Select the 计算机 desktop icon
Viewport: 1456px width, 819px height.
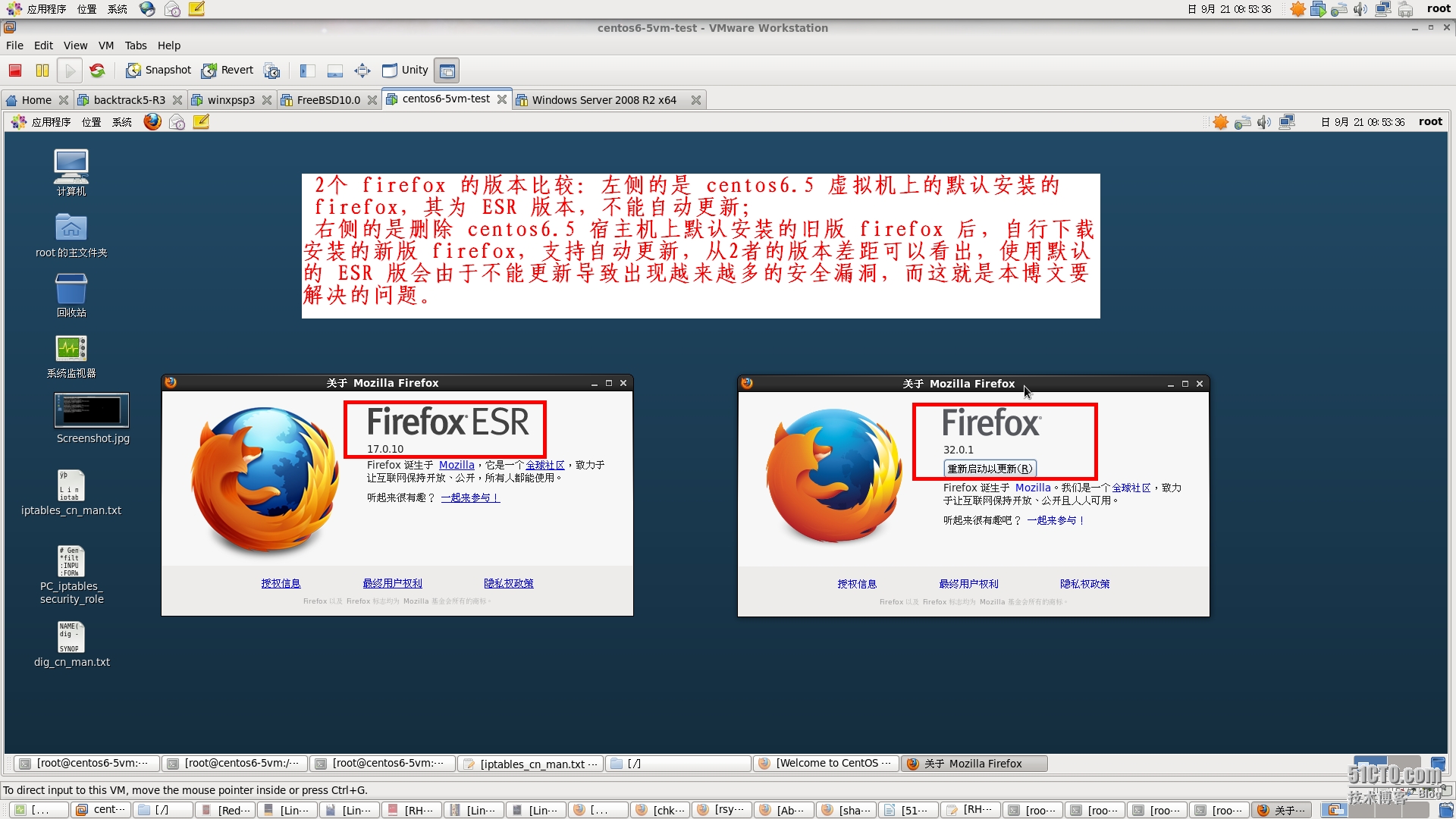tap(71, 172)
